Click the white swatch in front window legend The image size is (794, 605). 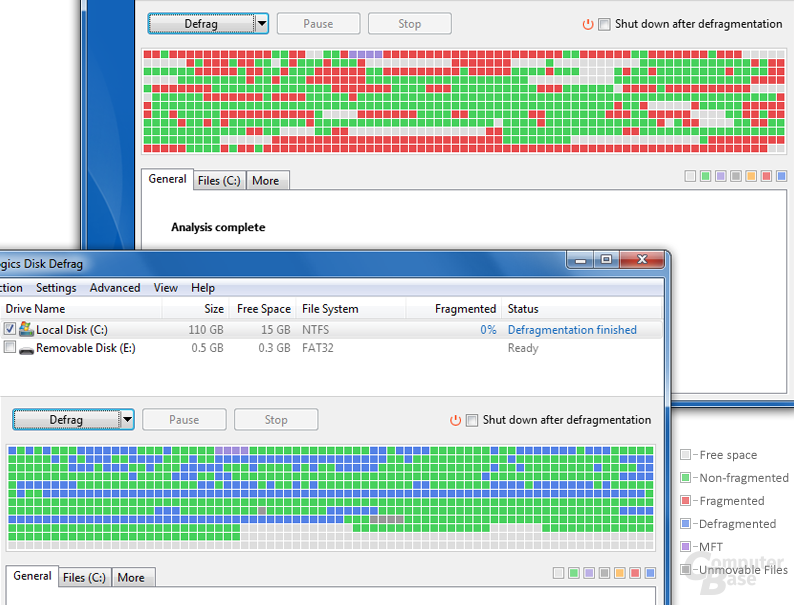558,573
